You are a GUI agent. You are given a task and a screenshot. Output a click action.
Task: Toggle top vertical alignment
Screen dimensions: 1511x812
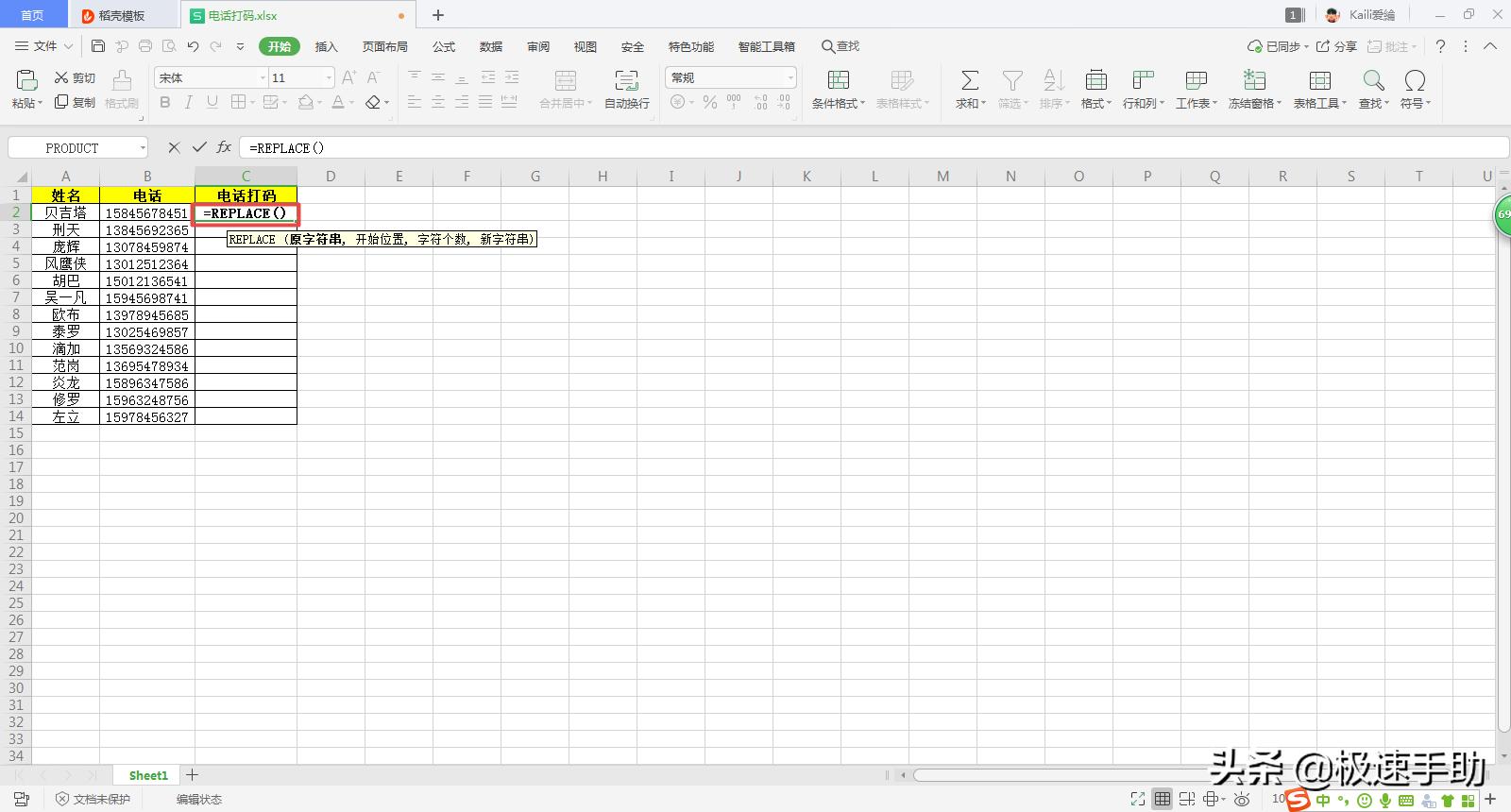tap(415, 77)
